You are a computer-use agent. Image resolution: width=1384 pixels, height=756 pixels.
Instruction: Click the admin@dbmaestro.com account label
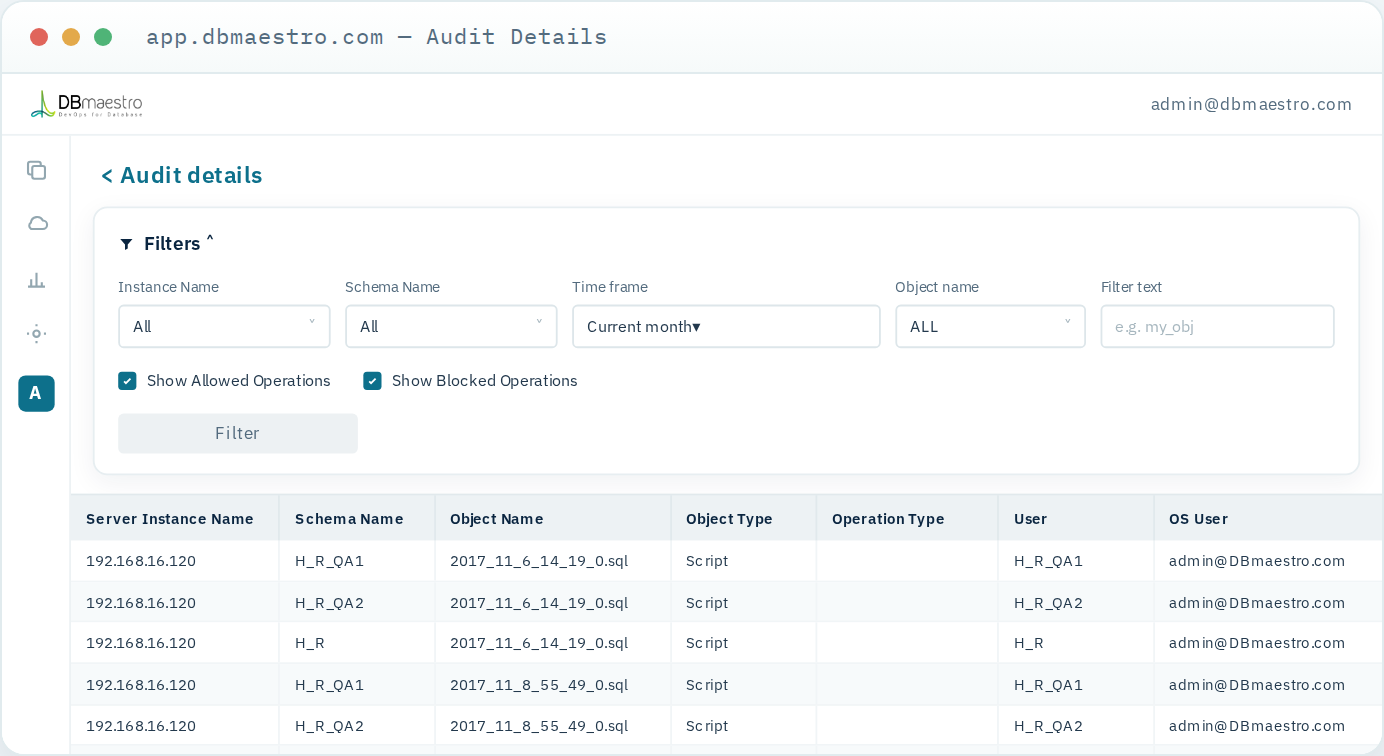pyautogui.click(x=1251, y=104)
